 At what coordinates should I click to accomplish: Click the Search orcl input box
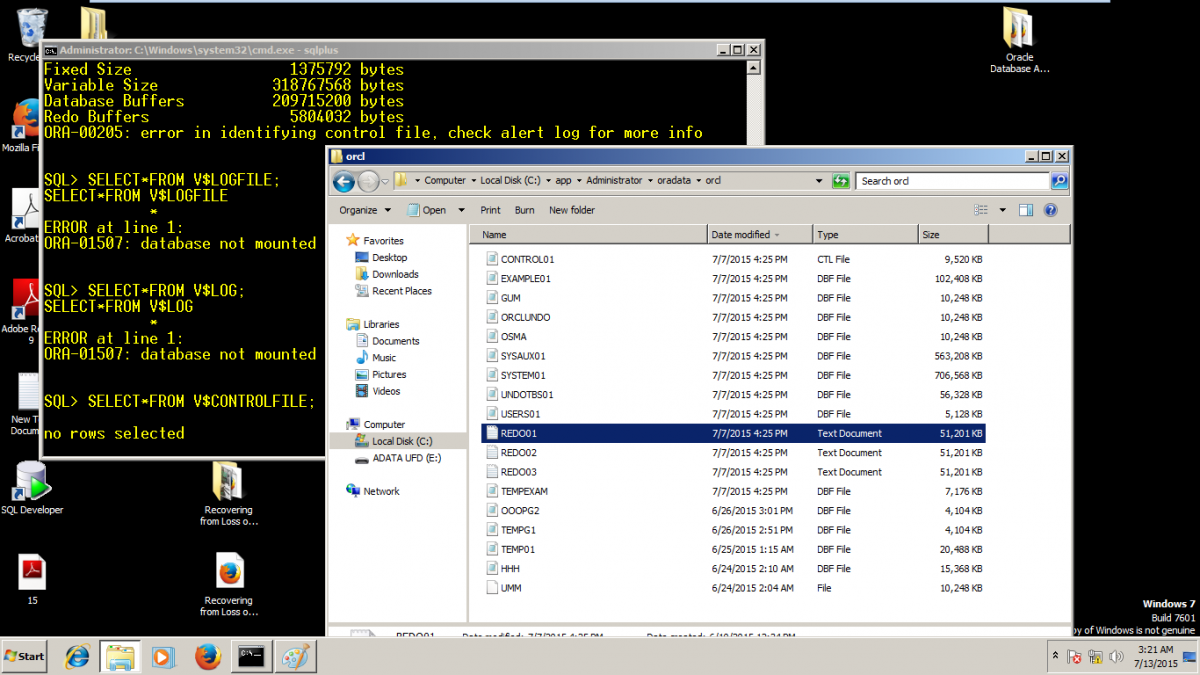(x=953, y=181)
